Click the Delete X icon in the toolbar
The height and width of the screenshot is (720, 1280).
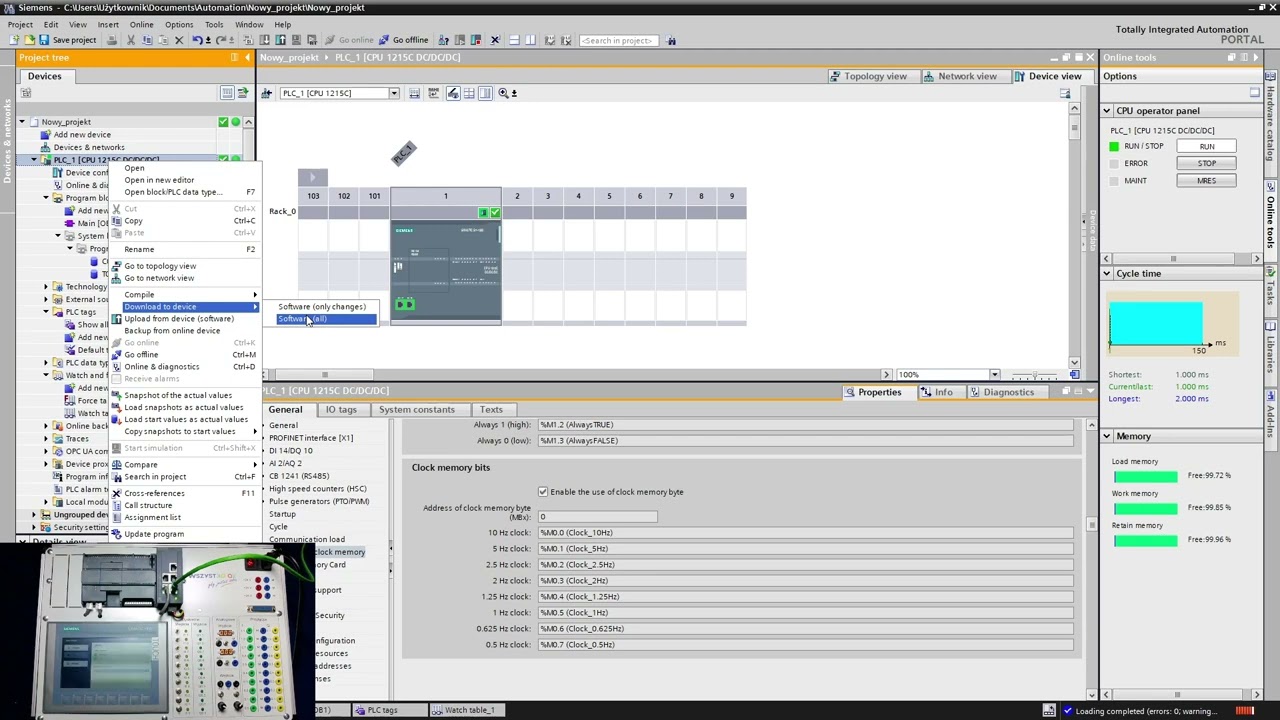(179, 40)
